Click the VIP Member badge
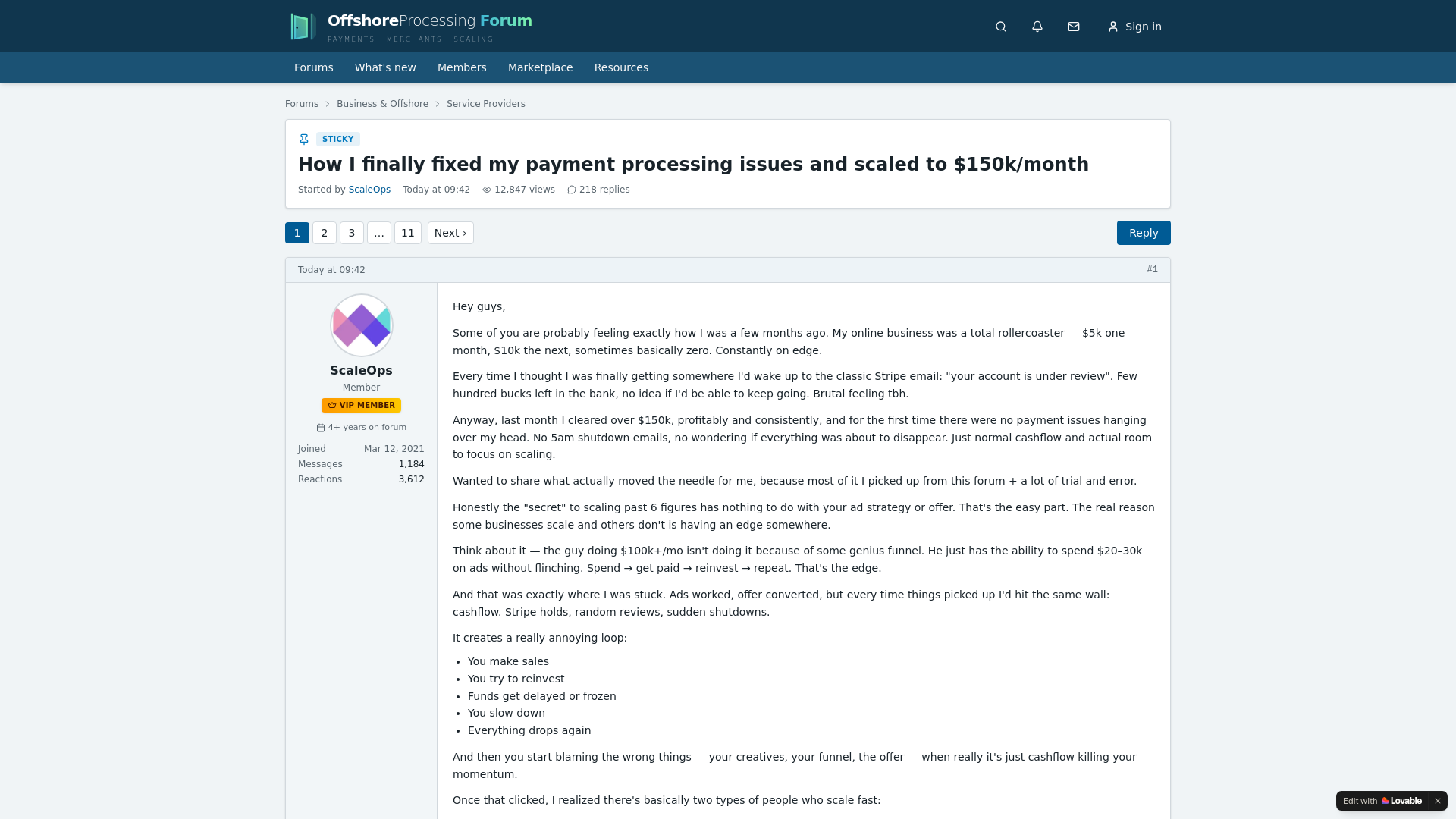 [362, 406]
